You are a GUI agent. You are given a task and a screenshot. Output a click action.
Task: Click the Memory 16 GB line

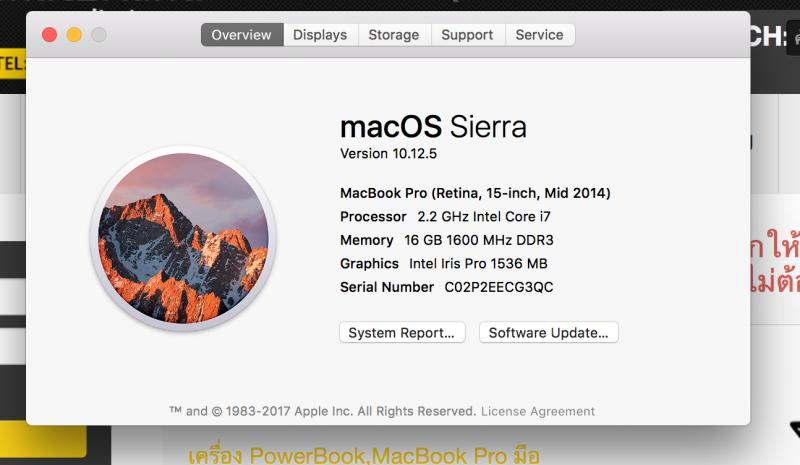pyautogui.click(x=447, y=240)
